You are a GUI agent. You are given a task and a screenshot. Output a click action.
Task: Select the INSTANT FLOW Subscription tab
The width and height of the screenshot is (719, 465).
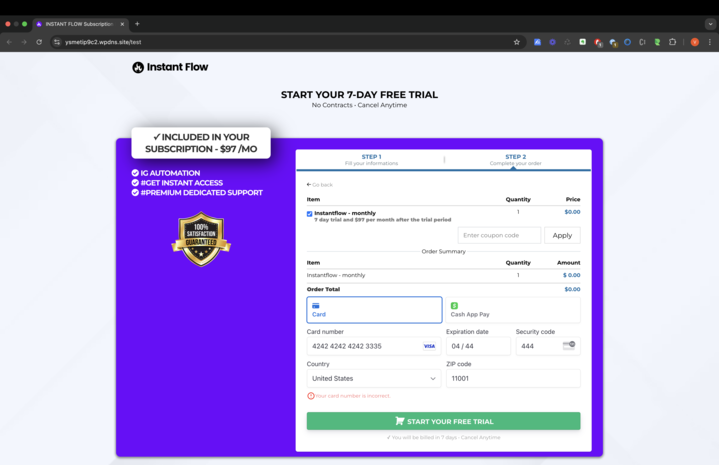[80, 24]
